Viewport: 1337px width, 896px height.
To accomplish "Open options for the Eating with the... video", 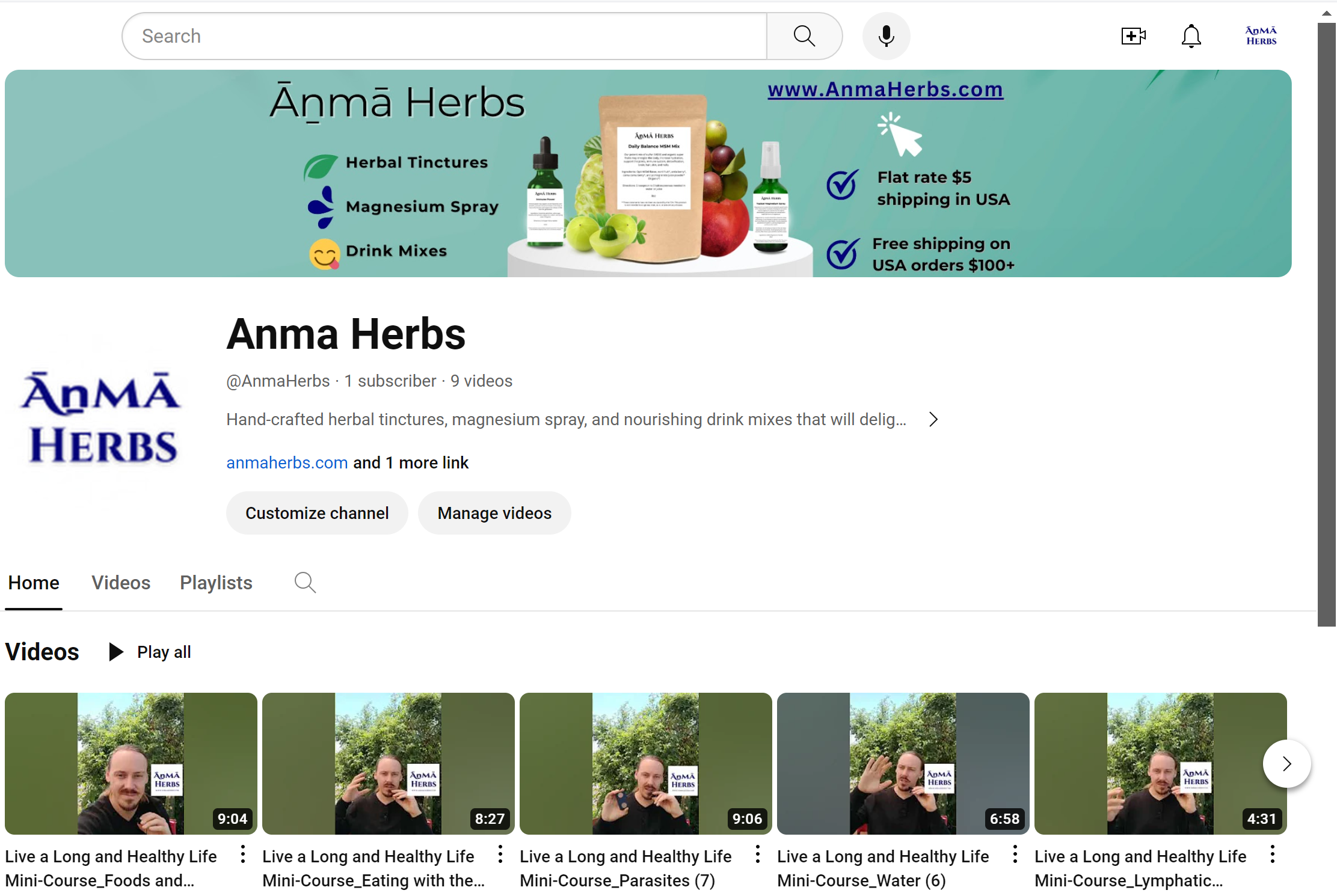I will point(500,855).
